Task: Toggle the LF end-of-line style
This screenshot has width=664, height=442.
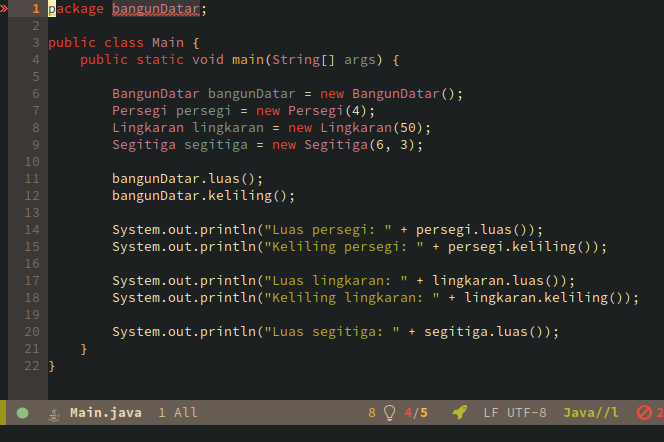Action: (x=491, y=412)
